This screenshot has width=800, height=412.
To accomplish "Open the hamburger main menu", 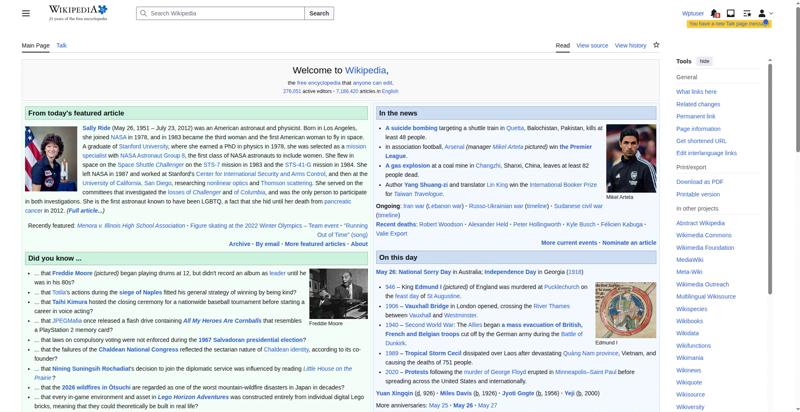I will [26, 13].
